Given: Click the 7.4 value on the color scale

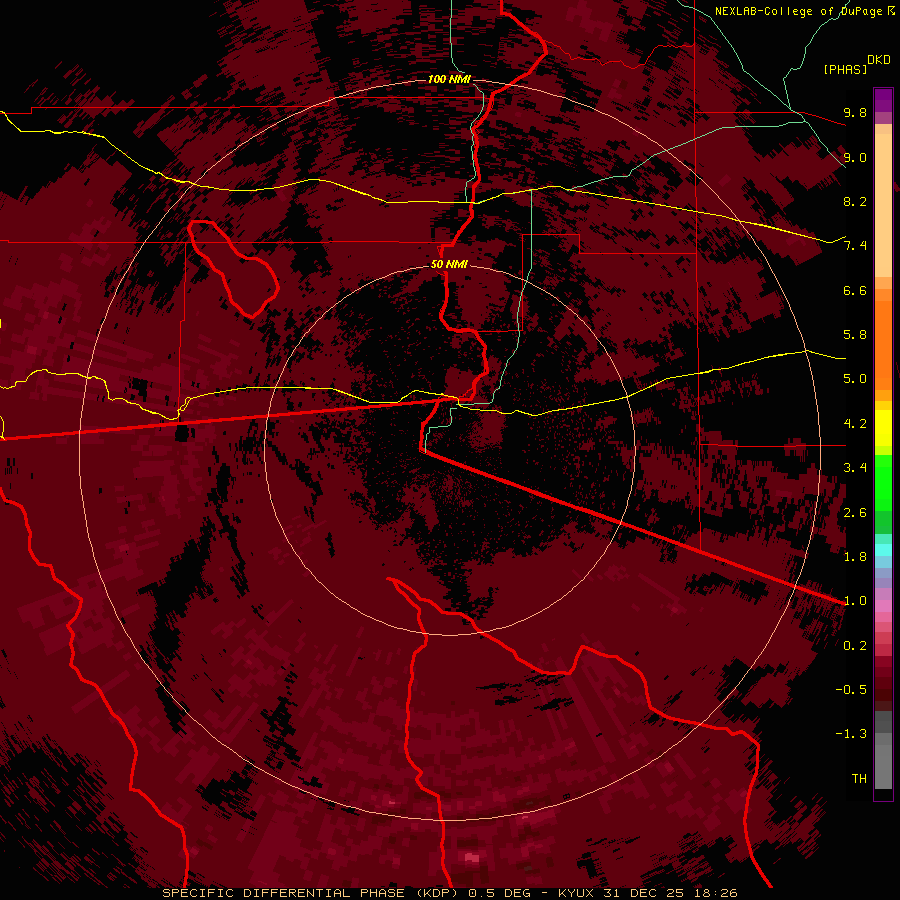Looking at the screenshot, I should 855,246.
